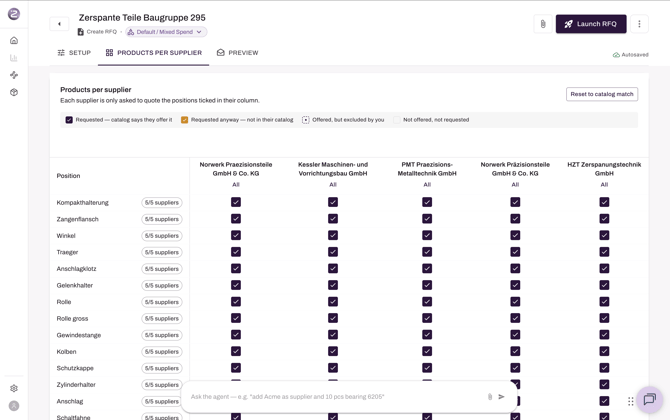Click the app logo at top left
The width and height of the screenshot is (670, 420).
14,14
